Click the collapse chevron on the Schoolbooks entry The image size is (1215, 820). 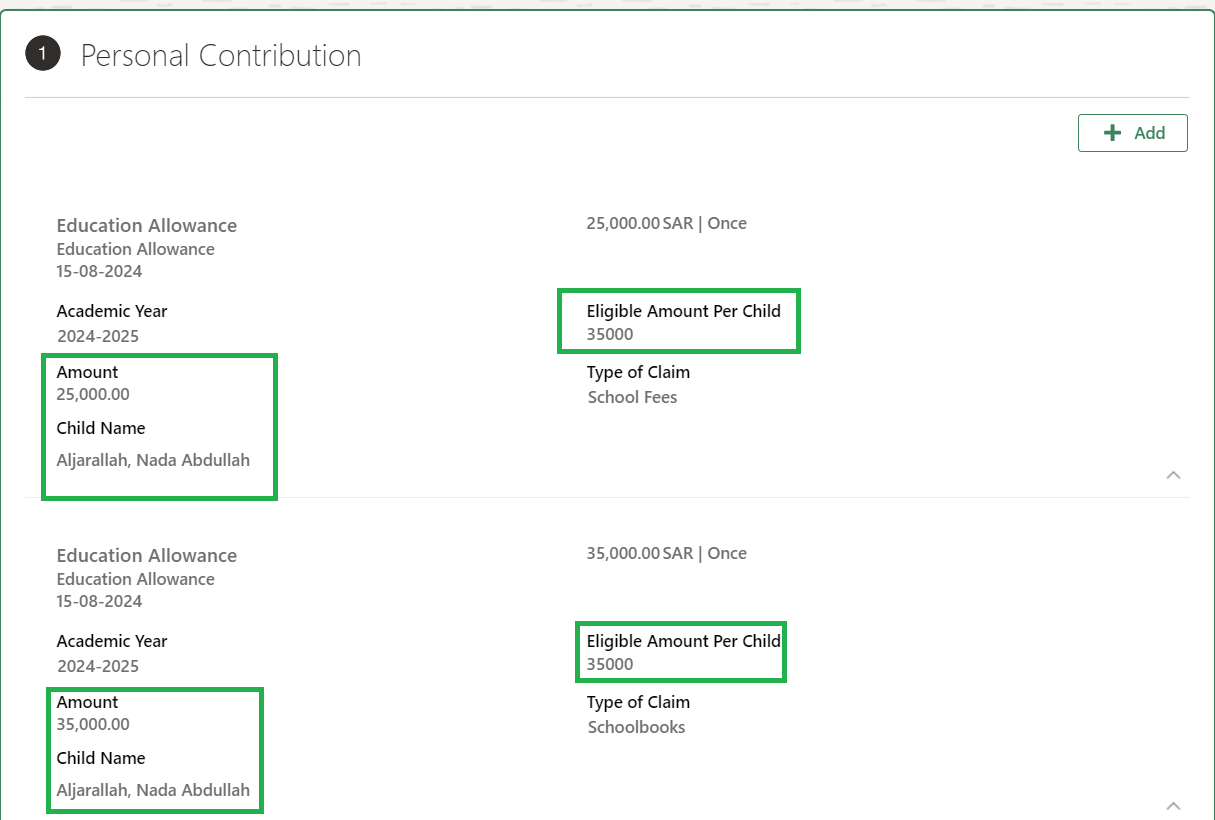pyautogui.click(x=1174, y=805)
